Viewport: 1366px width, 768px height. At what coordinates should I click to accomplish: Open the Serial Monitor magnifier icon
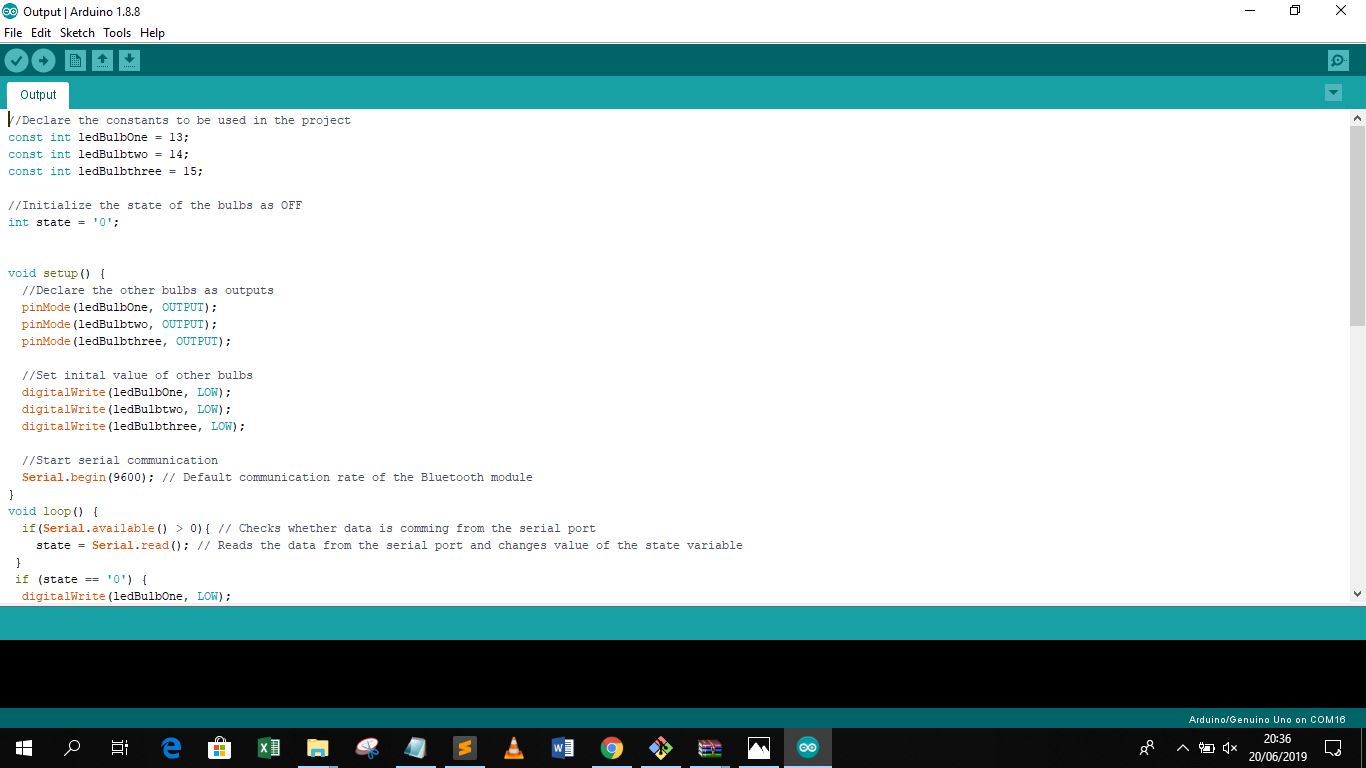click(x=1338, y=61)
